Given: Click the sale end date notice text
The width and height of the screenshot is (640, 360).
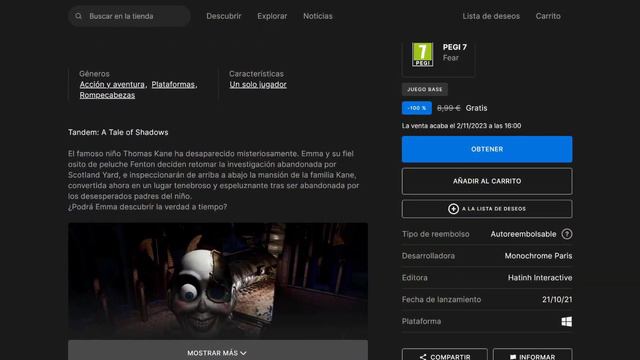Looking at the screenshot, I should point(461,126).
